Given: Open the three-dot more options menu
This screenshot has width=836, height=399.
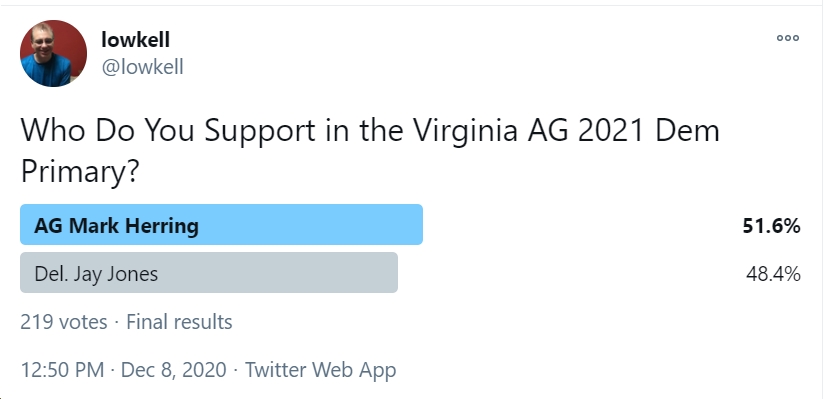Looking at the screenshot, I should coord(787,38).
